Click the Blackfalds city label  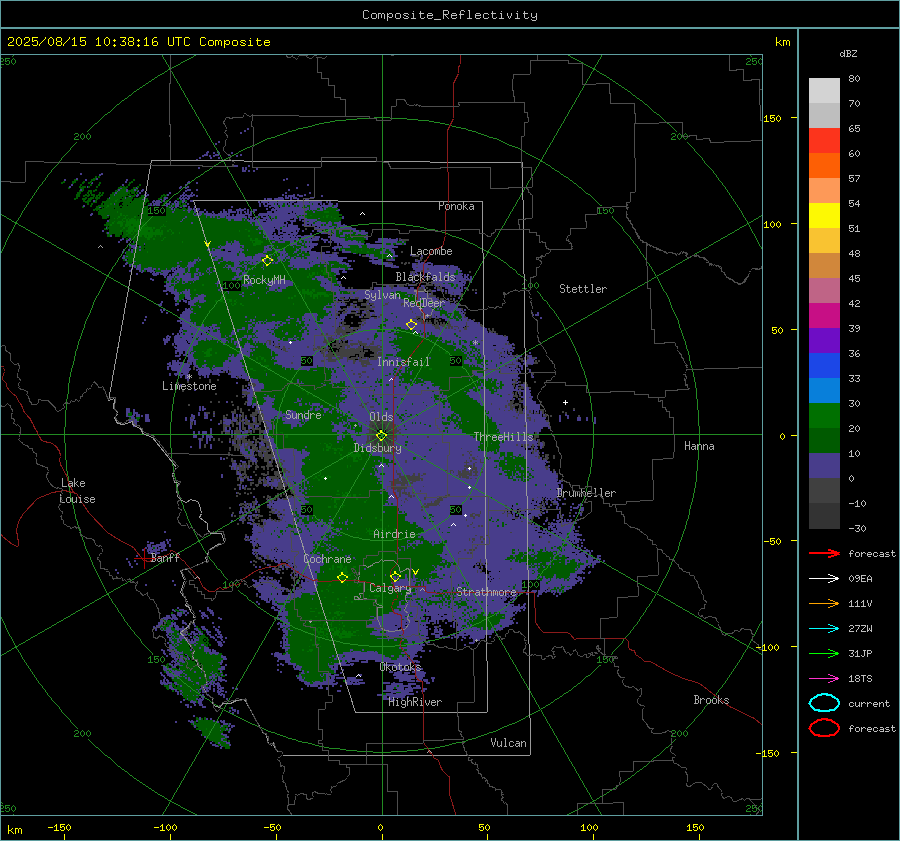click(425, 277)
